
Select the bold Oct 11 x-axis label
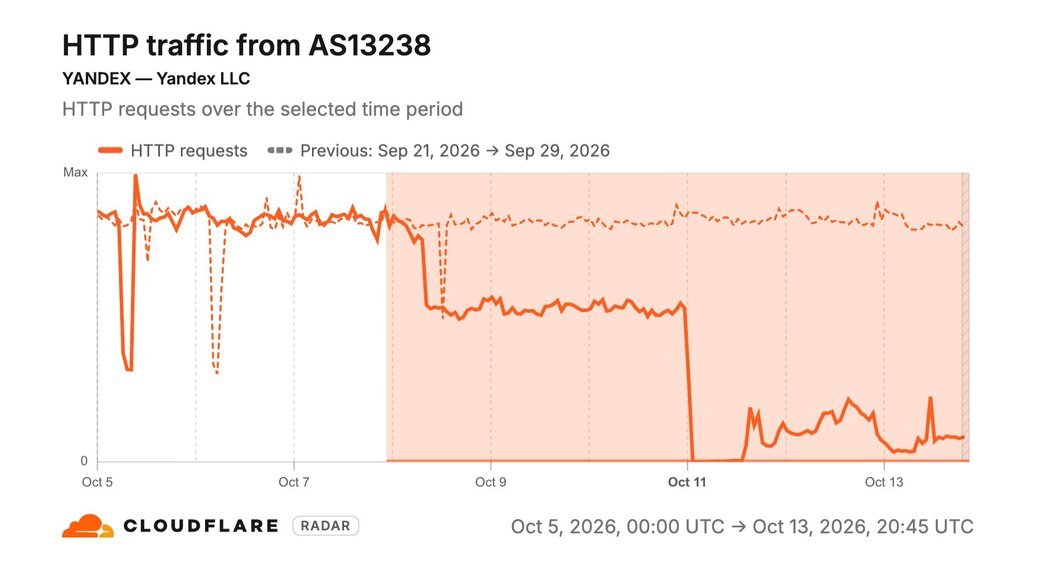pos(687,482)
